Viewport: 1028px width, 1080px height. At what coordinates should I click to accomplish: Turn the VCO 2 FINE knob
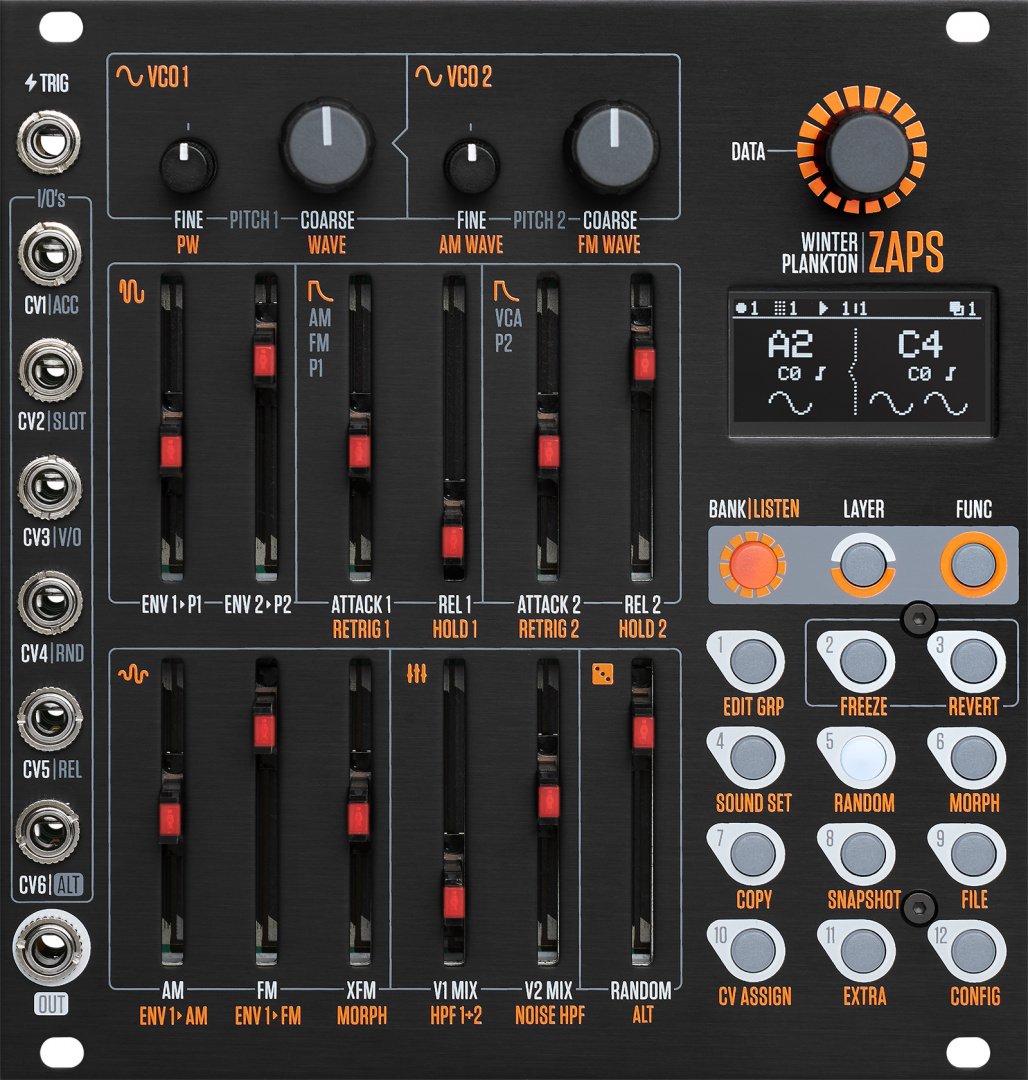tap(471, 165)
